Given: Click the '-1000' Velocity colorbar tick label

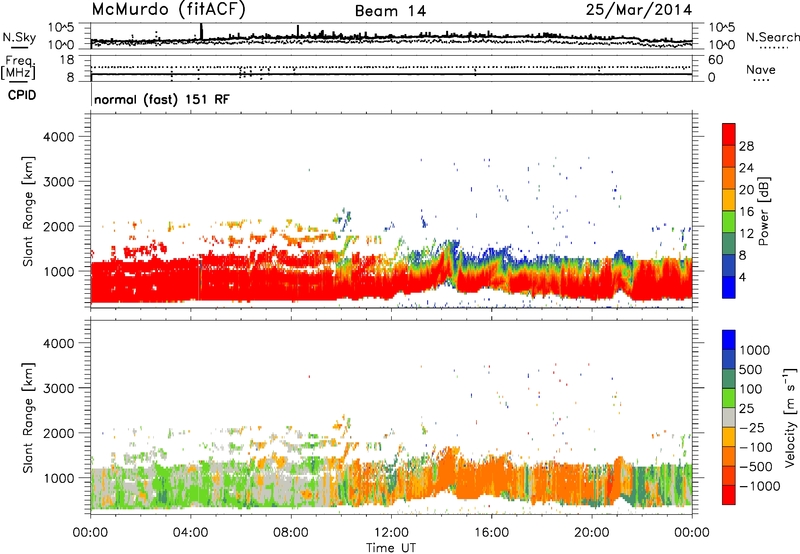Looking at the screenshot, I should (760, 486).
